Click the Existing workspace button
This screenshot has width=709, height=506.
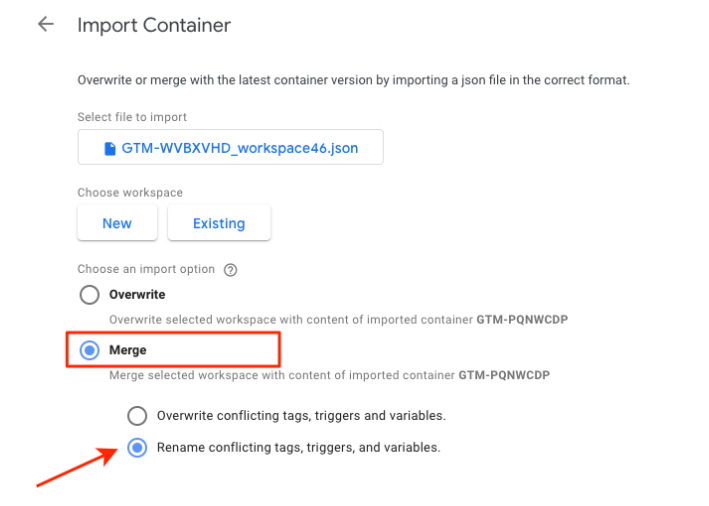pyautogui.click(x=219, y=223)
